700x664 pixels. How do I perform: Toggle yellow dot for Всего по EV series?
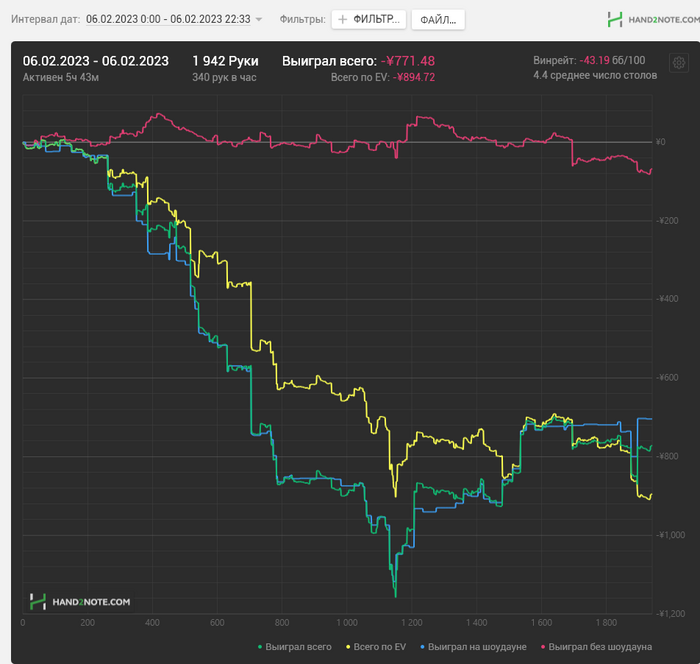(x=348, y=647)
